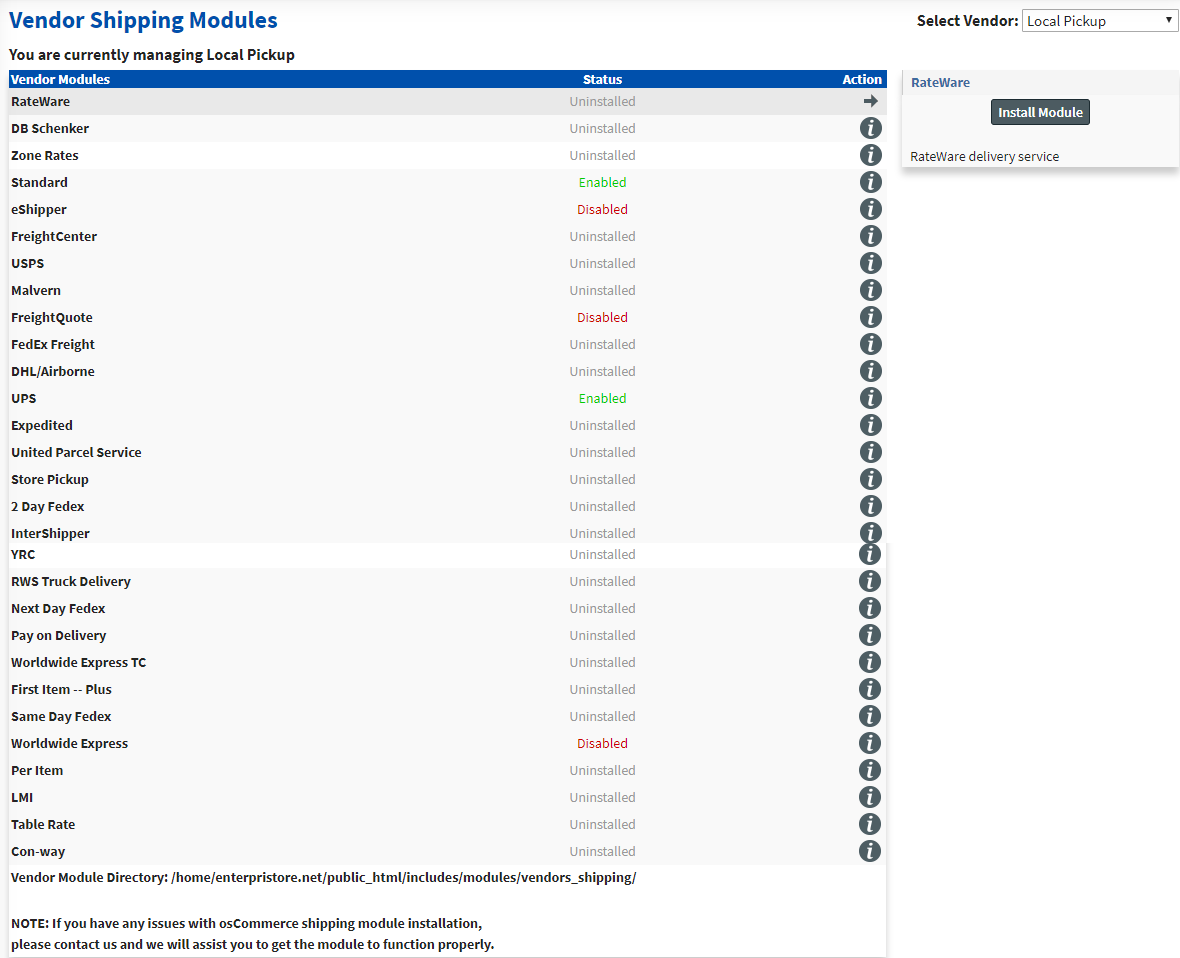Click Next Day Fedex info icon
Image resolution: width=1180 pixels, height=958 pixels.
pos(870,608)
